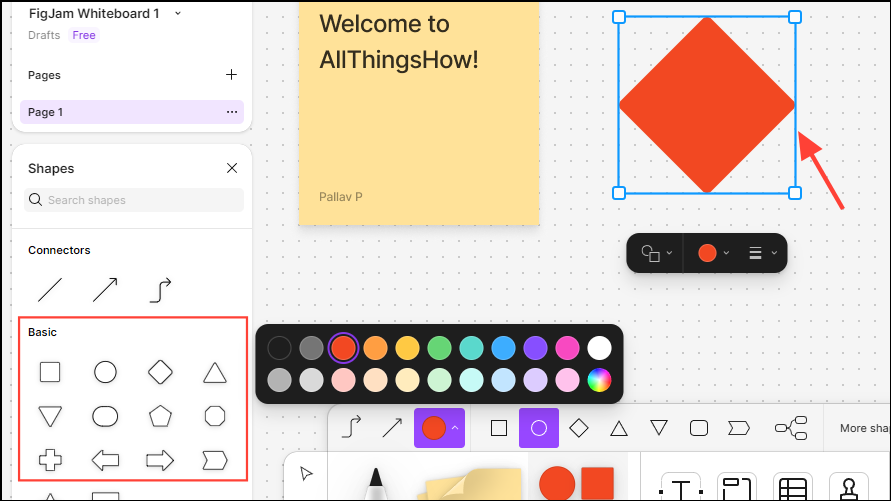This screenshot has width=891, height=501.
Task: Click the Free plan badge
Action: [x=84, y=35]
